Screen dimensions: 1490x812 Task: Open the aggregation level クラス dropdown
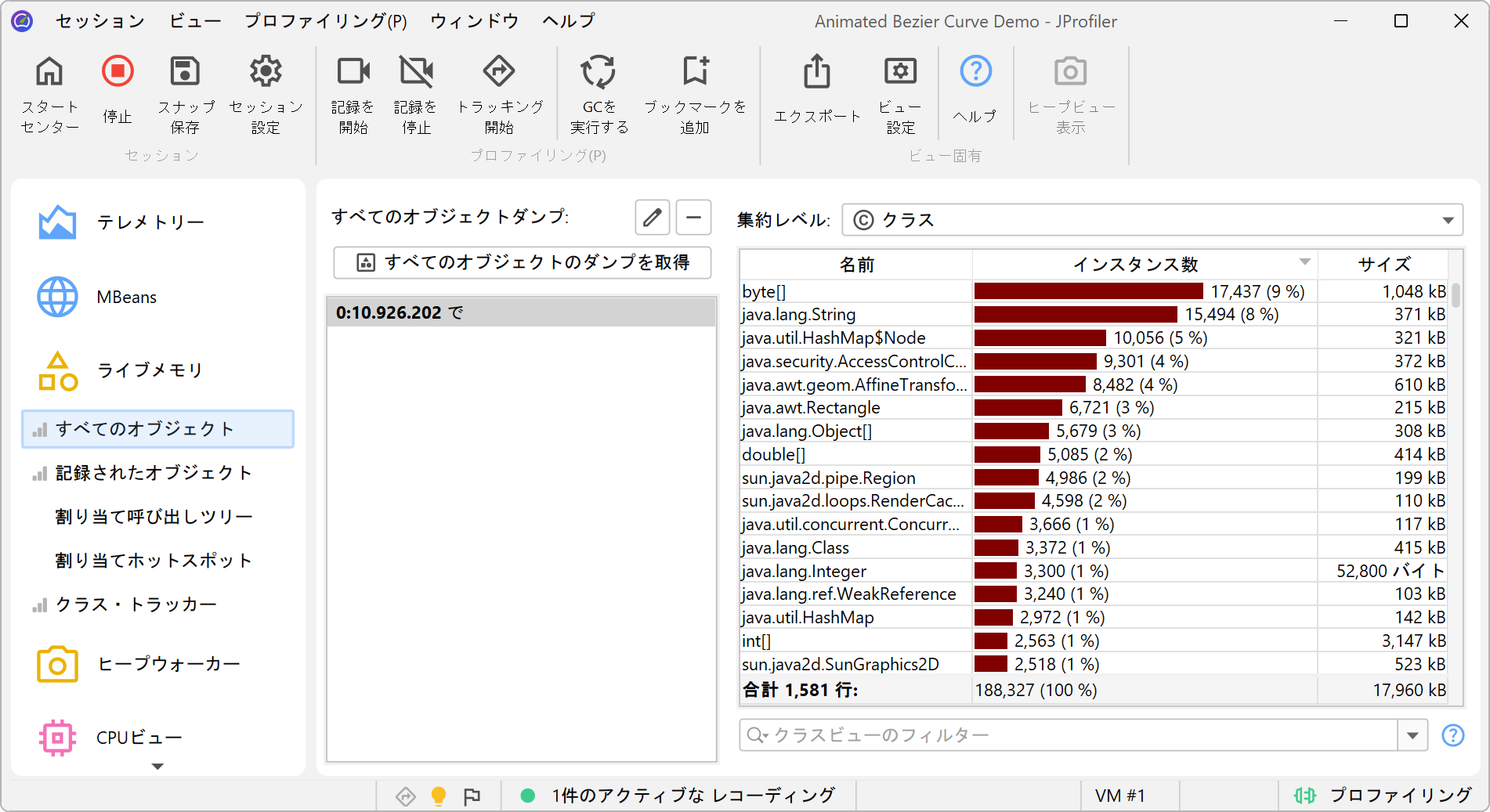pos(1152,220)
